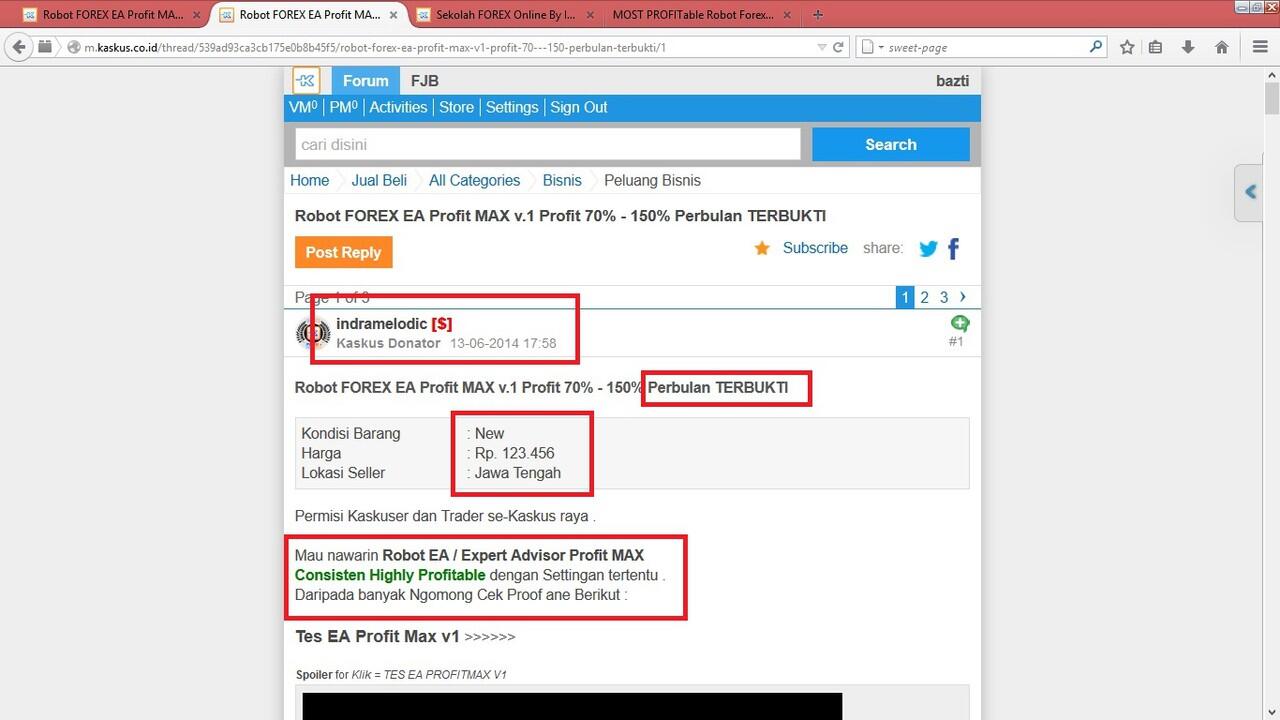Click 'Jawa Tengah' seller location text

point(518,473)
